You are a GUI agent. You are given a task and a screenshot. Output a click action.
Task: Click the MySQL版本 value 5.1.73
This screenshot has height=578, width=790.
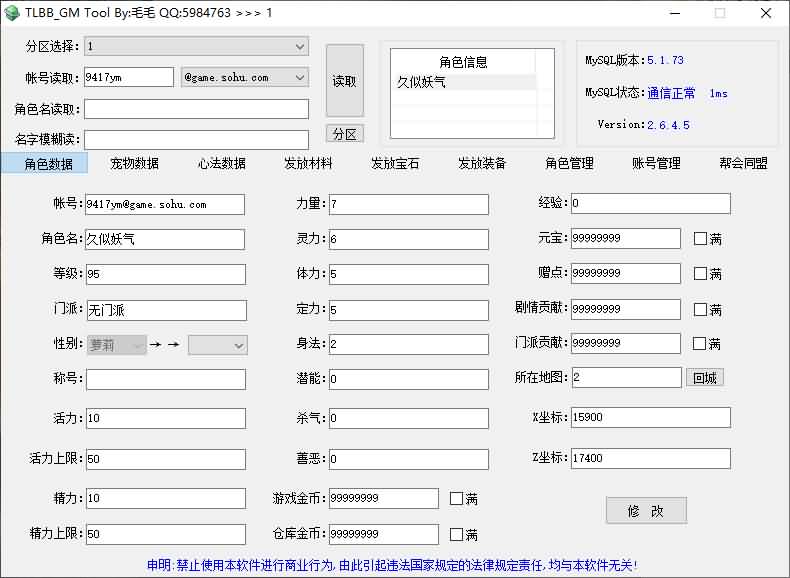(666, 60)
